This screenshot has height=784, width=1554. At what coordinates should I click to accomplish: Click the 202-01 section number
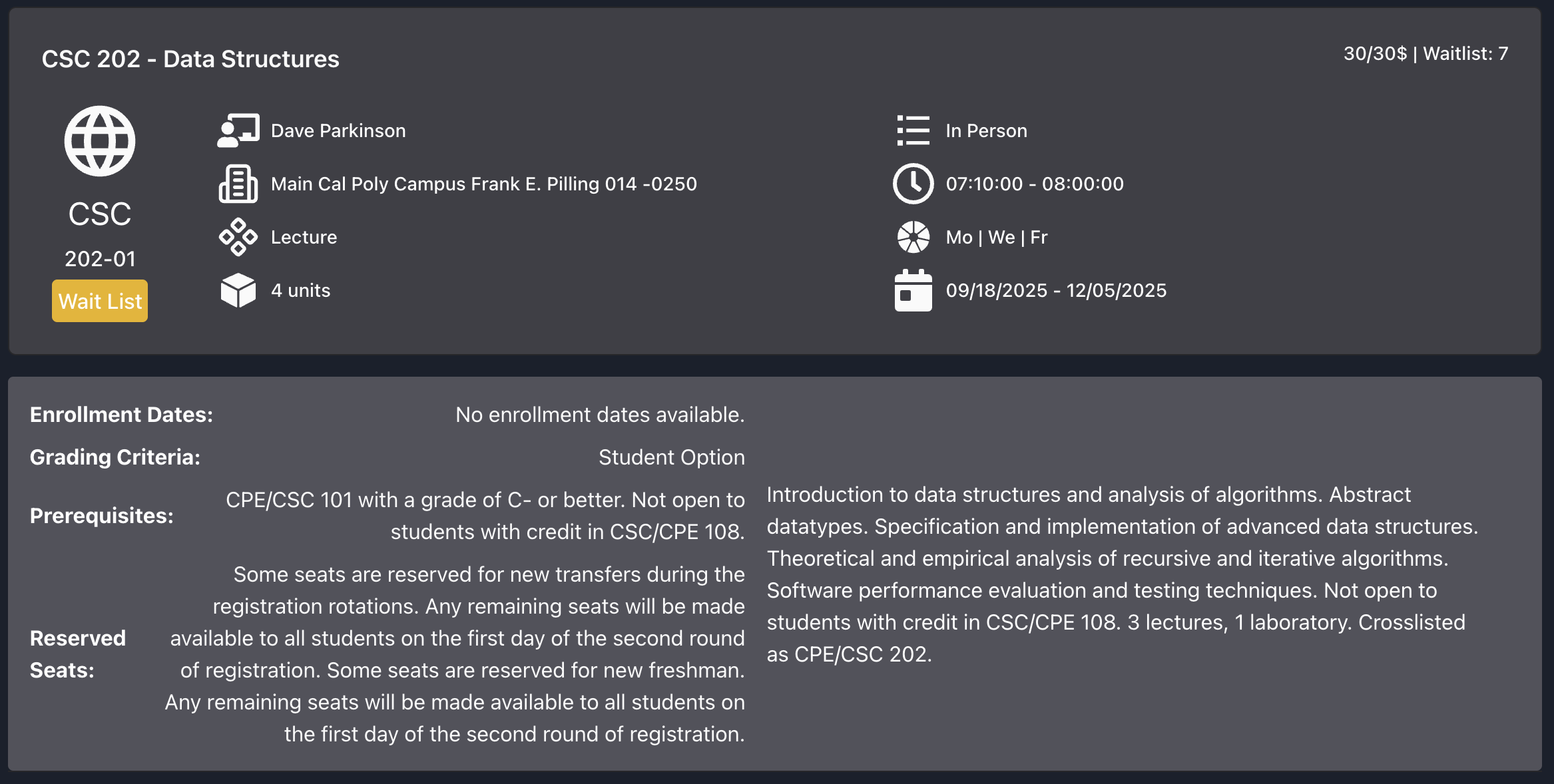pyautogui.click(x=100, y=258)
